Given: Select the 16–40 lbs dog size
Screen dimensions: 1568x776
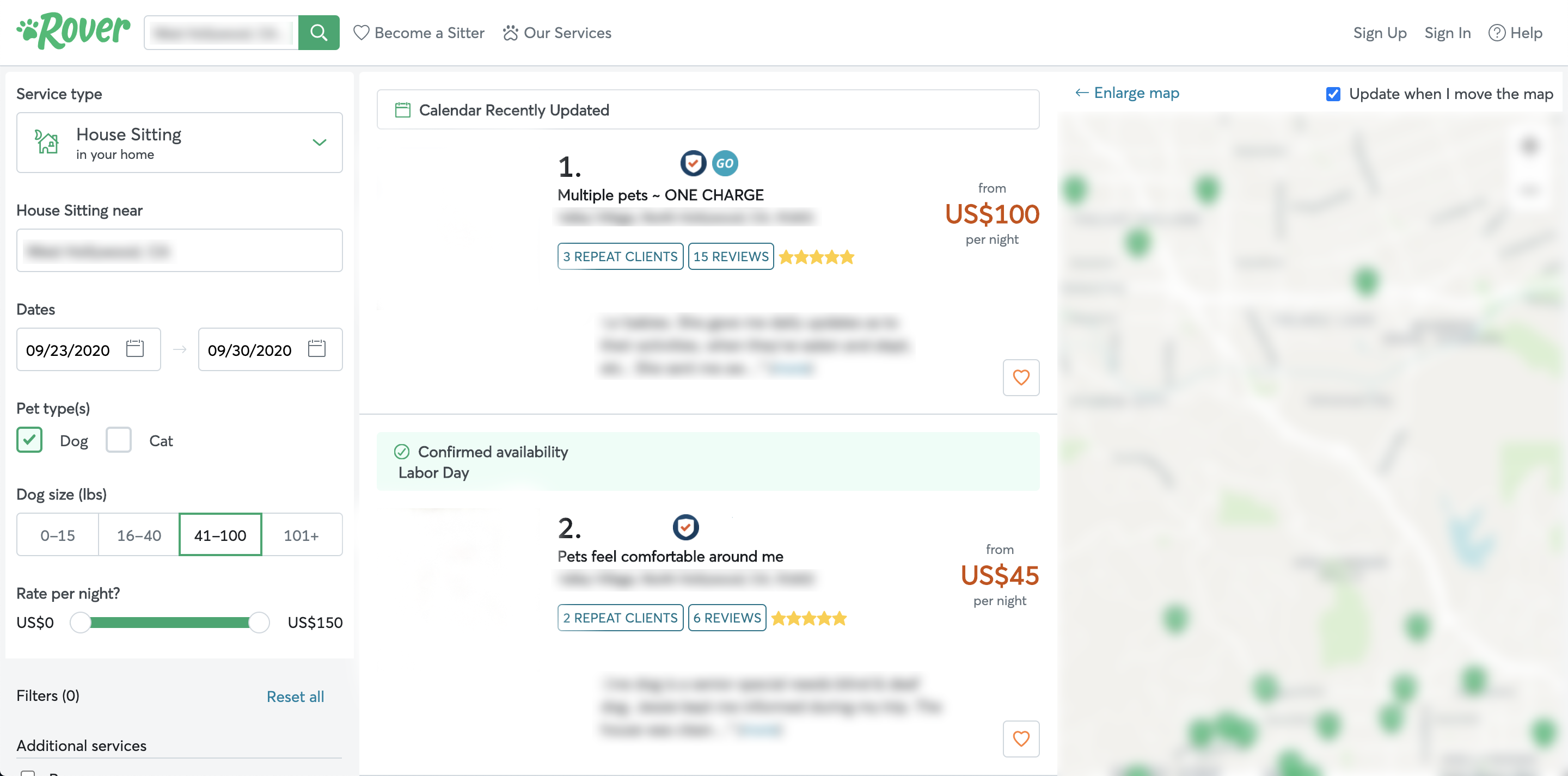Looking at the screenshot, I should [x=139, y=535].
